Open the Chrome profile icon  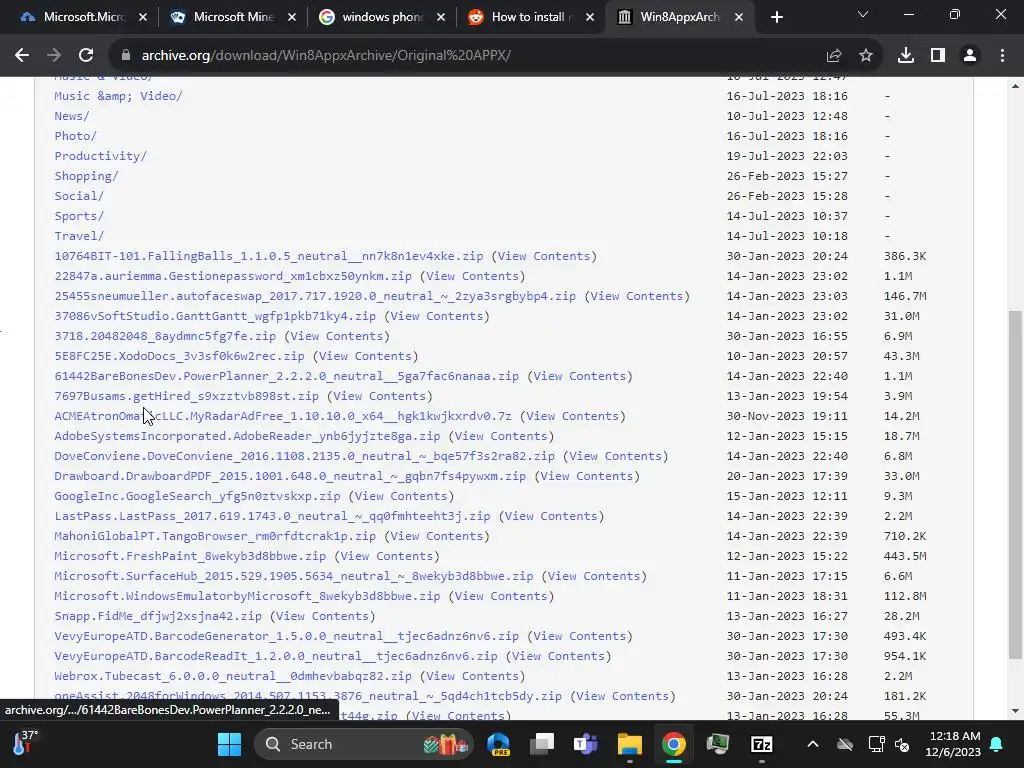[x=970, y=56]
